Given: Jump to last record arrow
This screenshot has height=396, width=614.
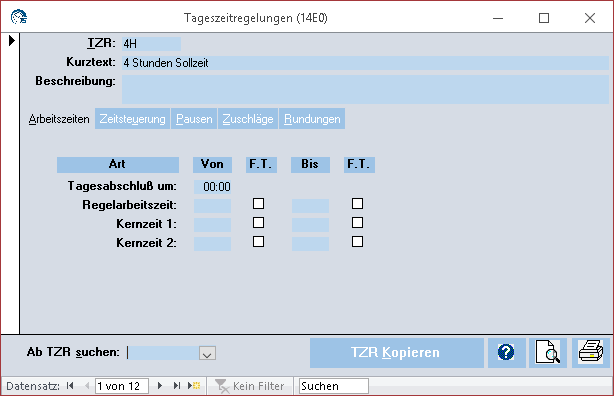Looking at the screenshot, I should 177,386.
